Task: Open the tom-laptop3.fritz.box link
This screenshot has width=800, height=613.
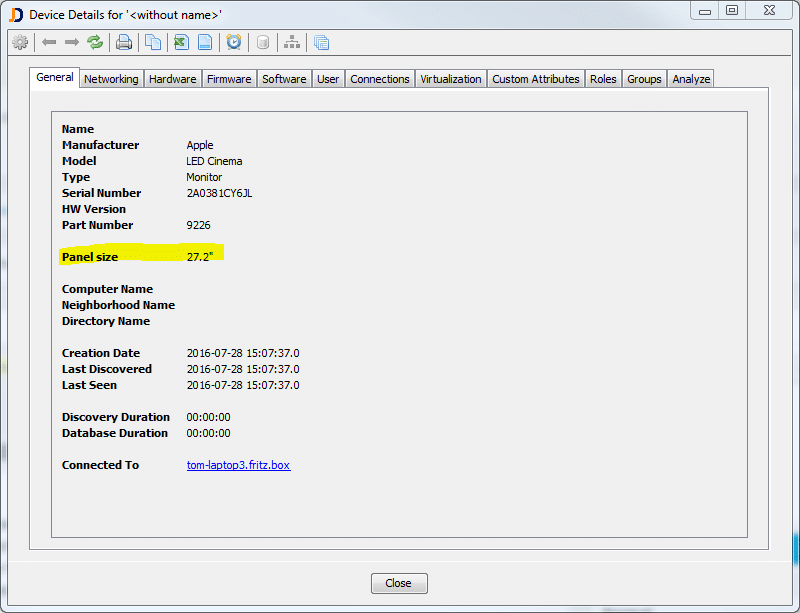Action: pos(238,465)
